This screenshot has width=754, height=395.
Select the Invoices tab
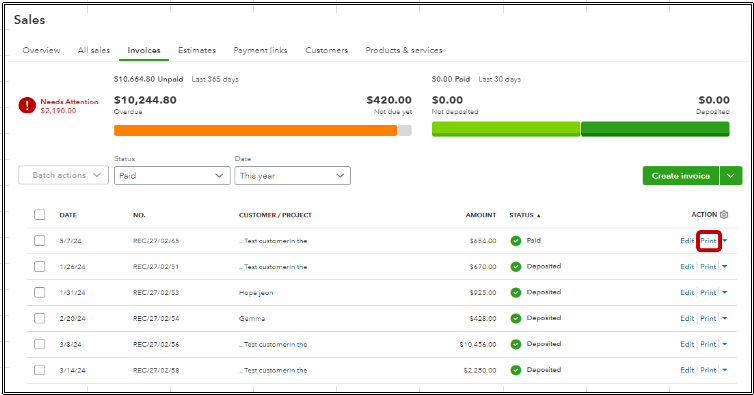tap(144, 50)
